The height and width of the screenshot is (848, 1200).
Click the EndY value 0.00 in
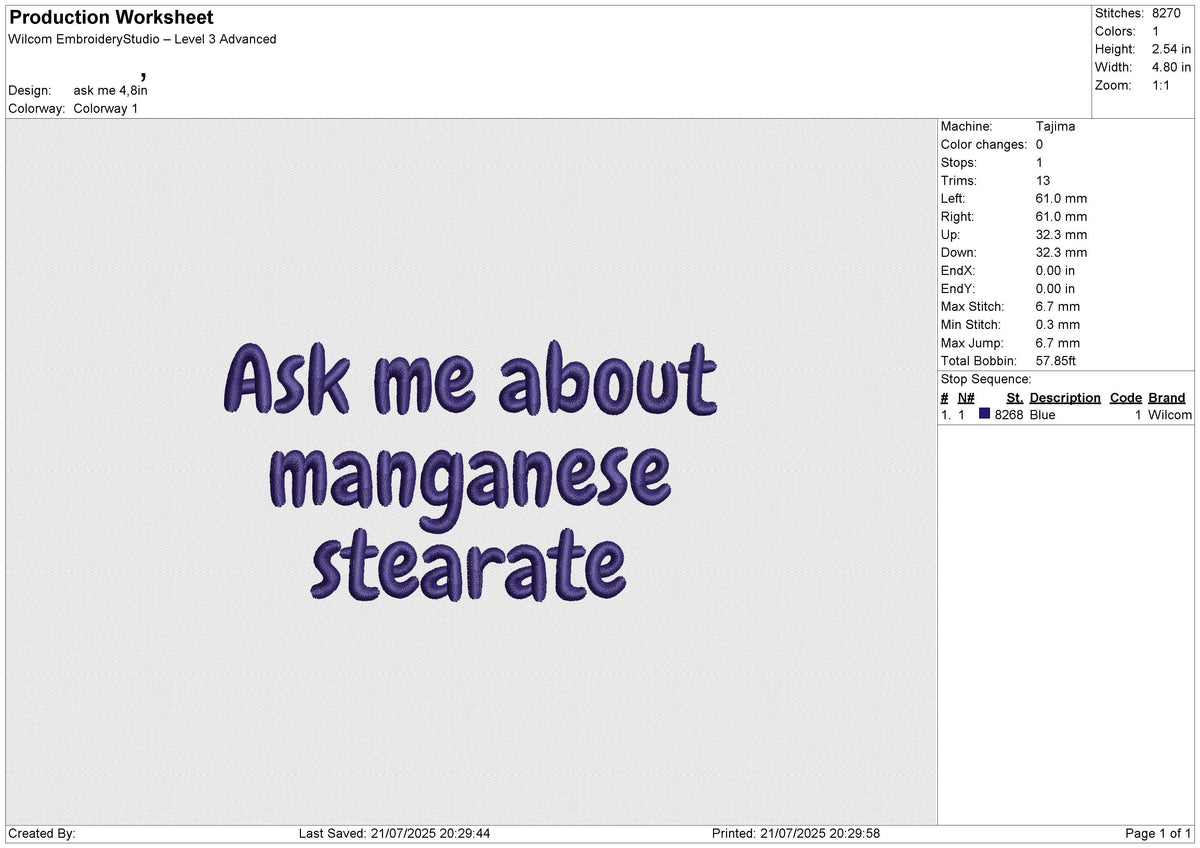point(1056,288)
